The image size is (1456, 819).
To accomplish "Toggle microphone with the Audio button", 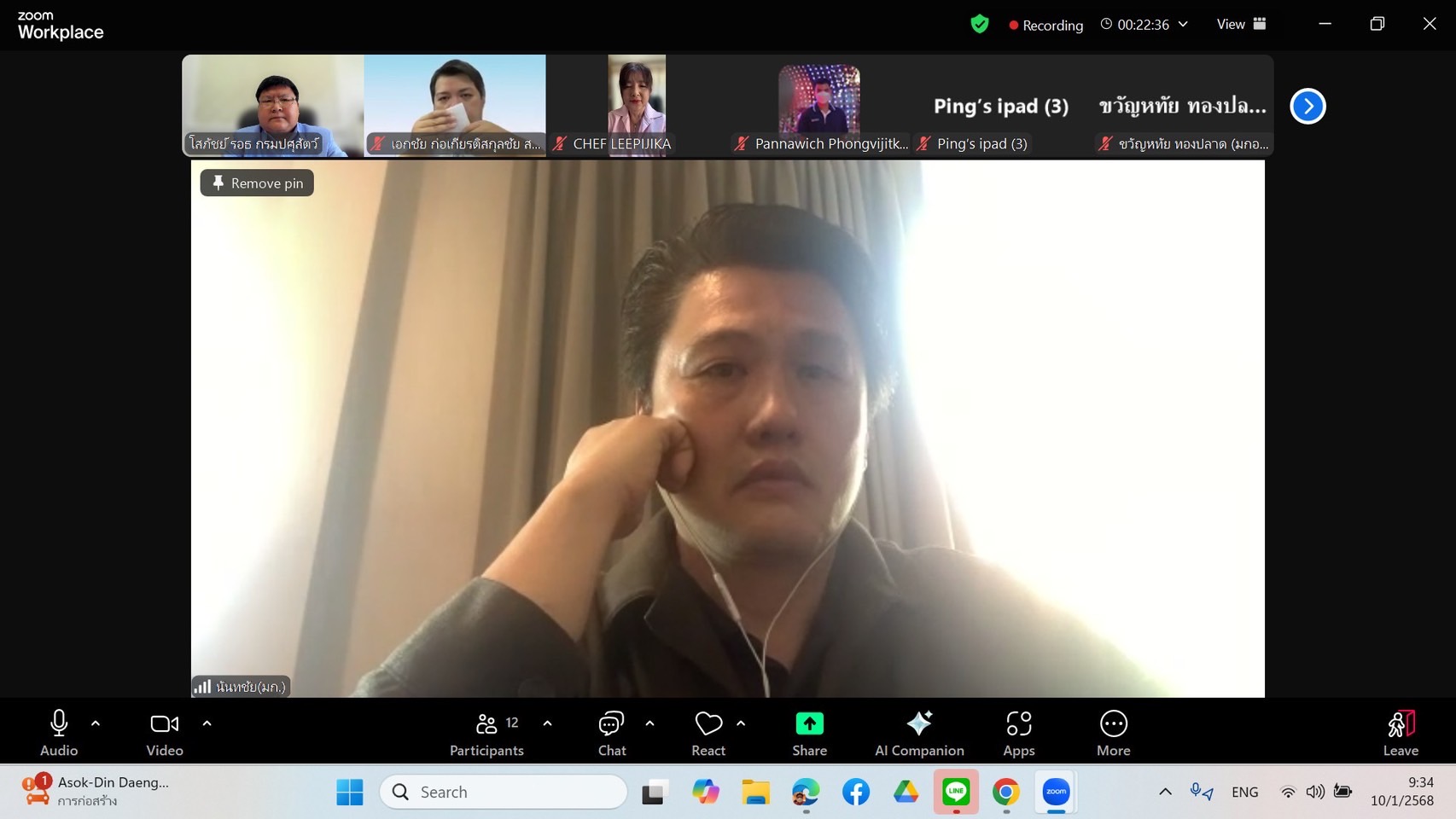I will 59,732.
